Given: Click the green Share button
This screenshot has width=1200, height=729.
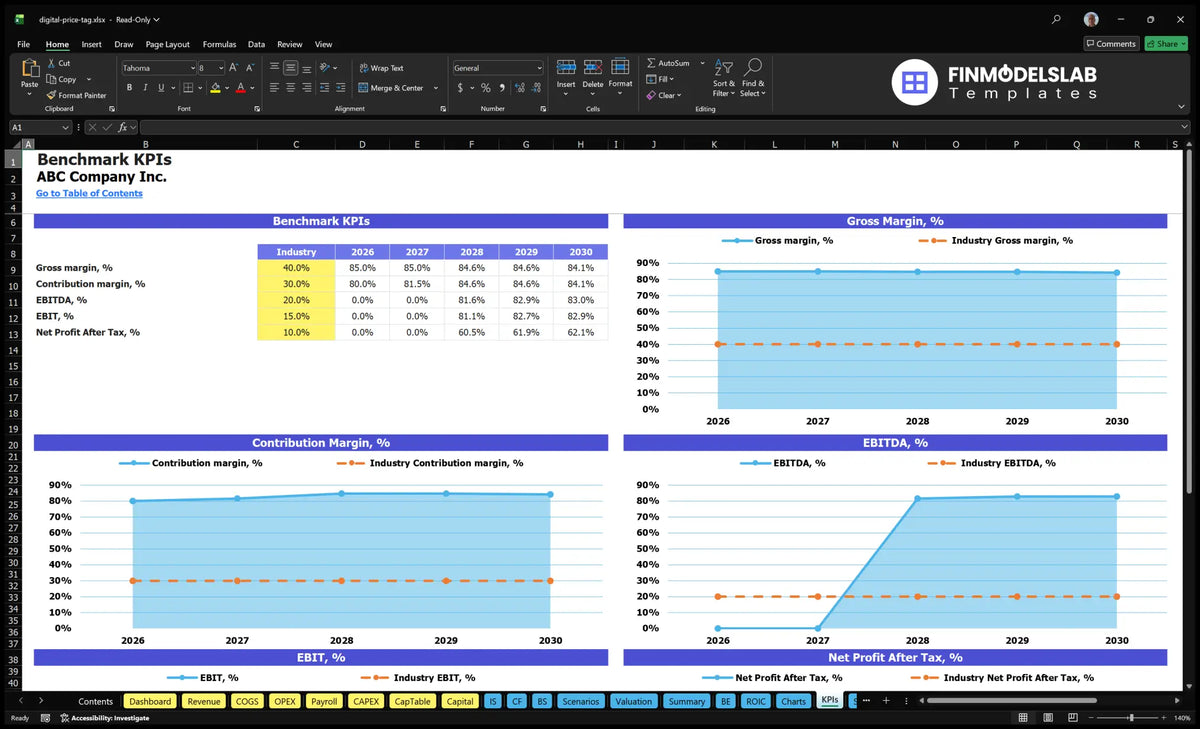Looking at the screenshot, I should click(x=1166, y=43).
